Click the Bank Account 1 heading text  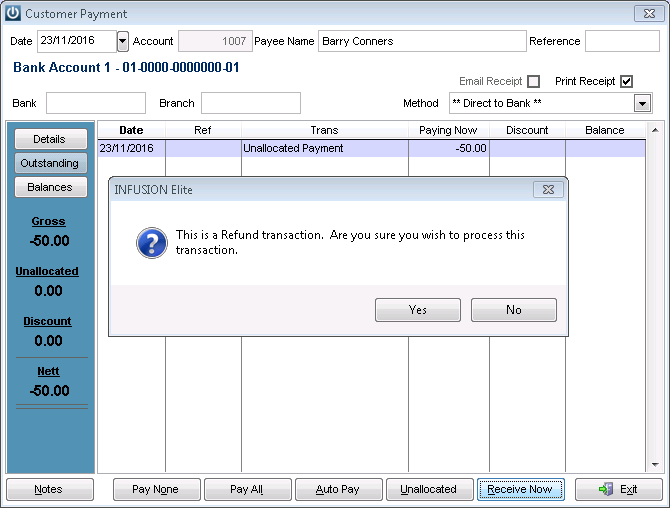coord(126,68)
